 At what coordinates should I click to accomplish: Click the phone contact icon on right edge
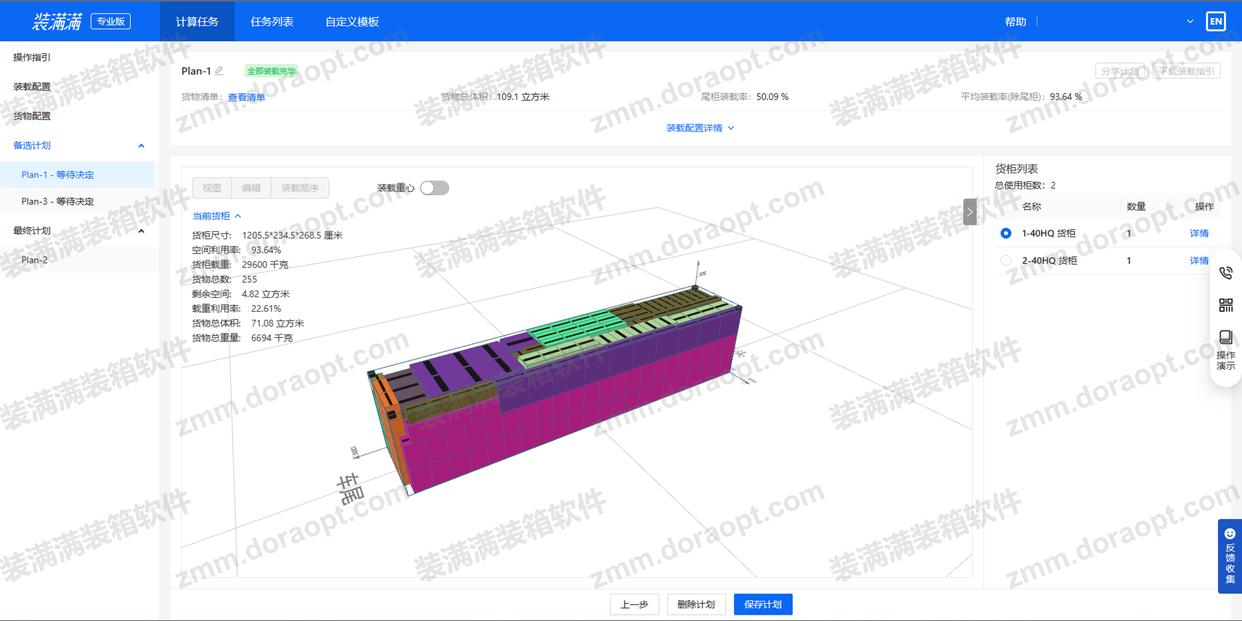coord(1226,272)
